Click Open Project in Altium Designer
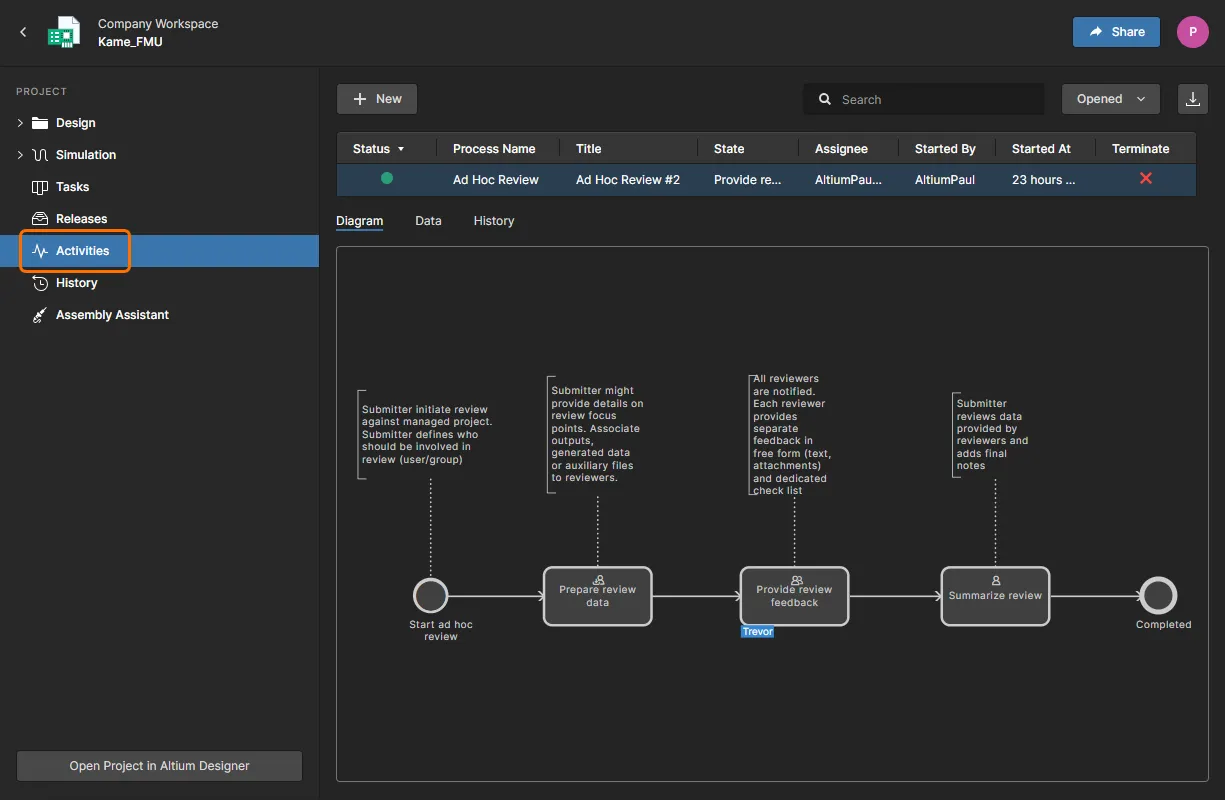 click(159, 766)
